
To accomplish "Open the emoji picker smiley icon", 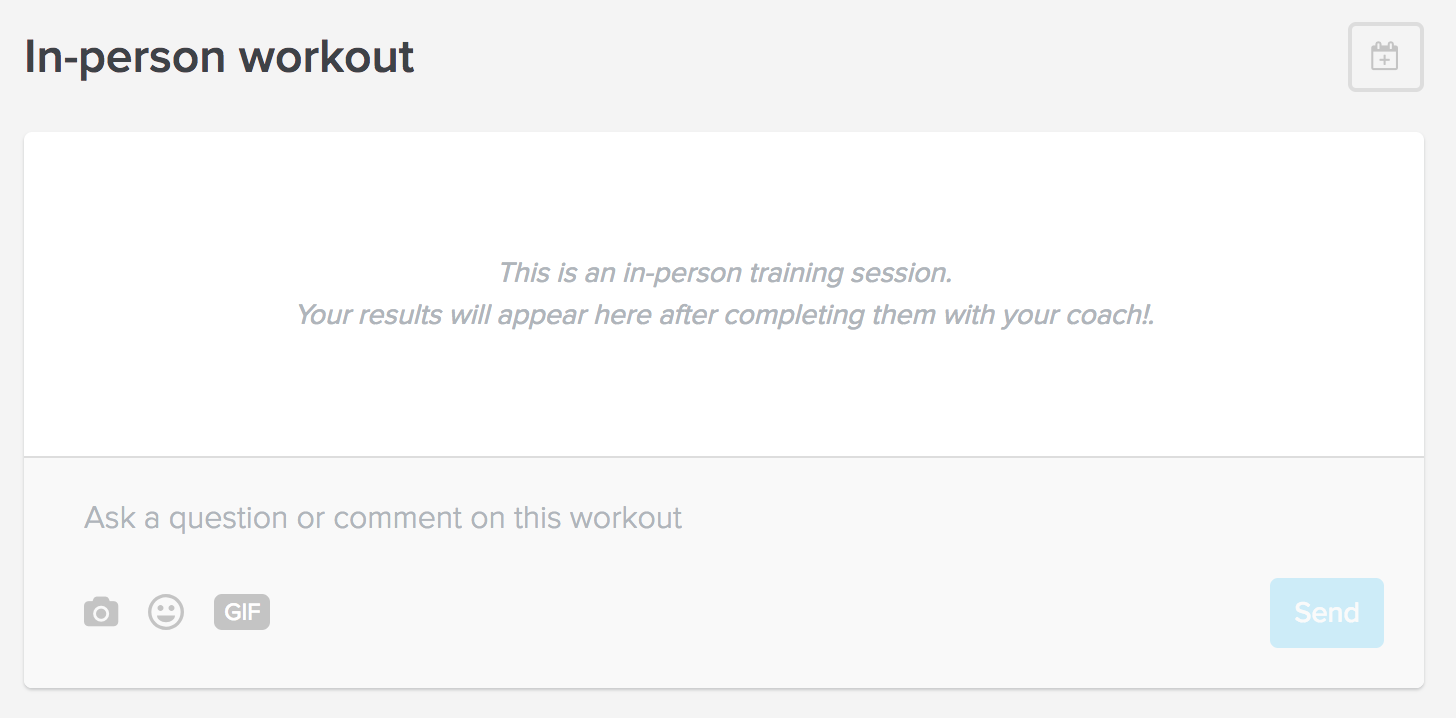I will pos(166,612).
